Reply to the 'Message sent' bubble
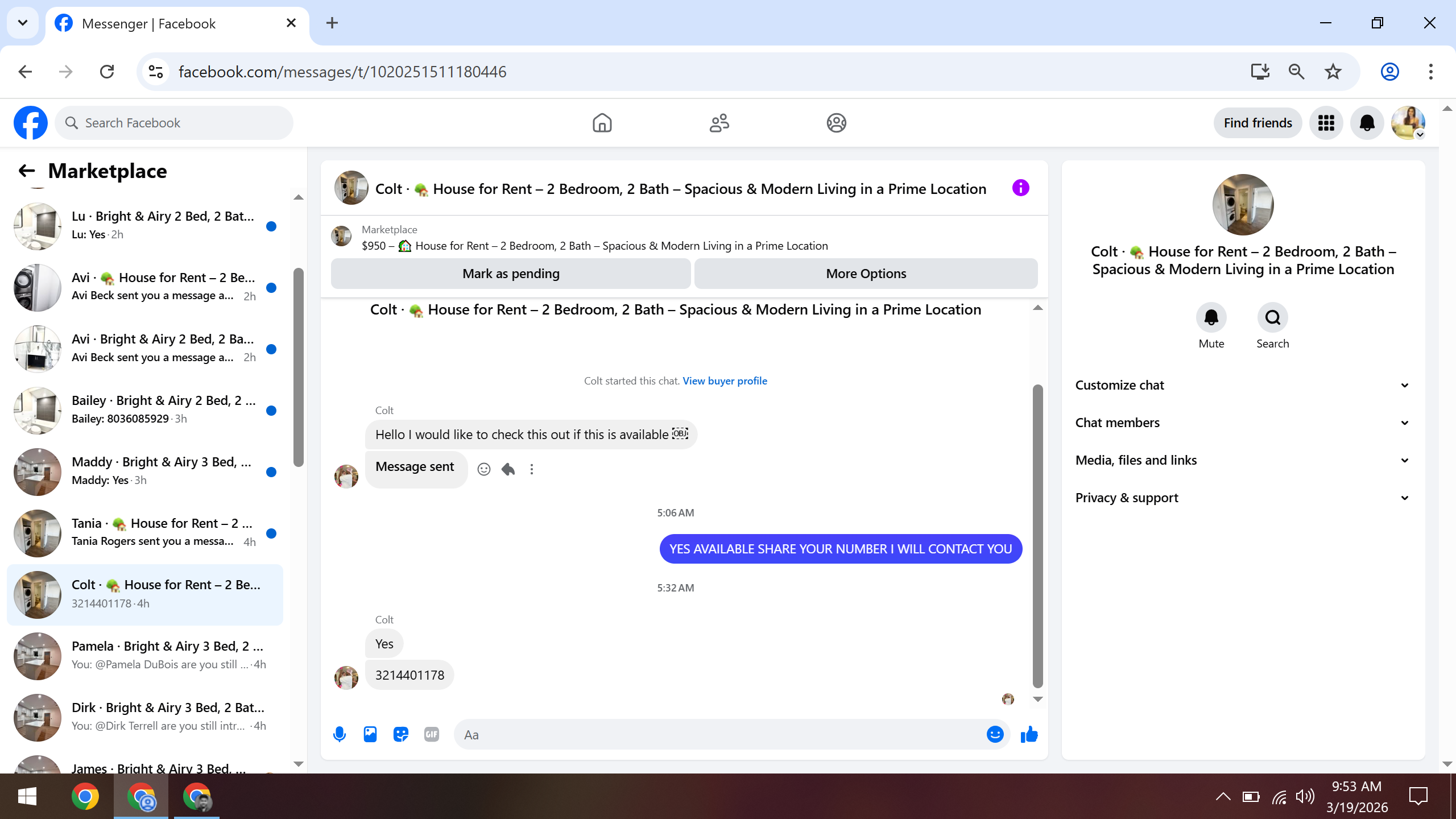The width and height of the screenshot is (1456, 819). 508,469
